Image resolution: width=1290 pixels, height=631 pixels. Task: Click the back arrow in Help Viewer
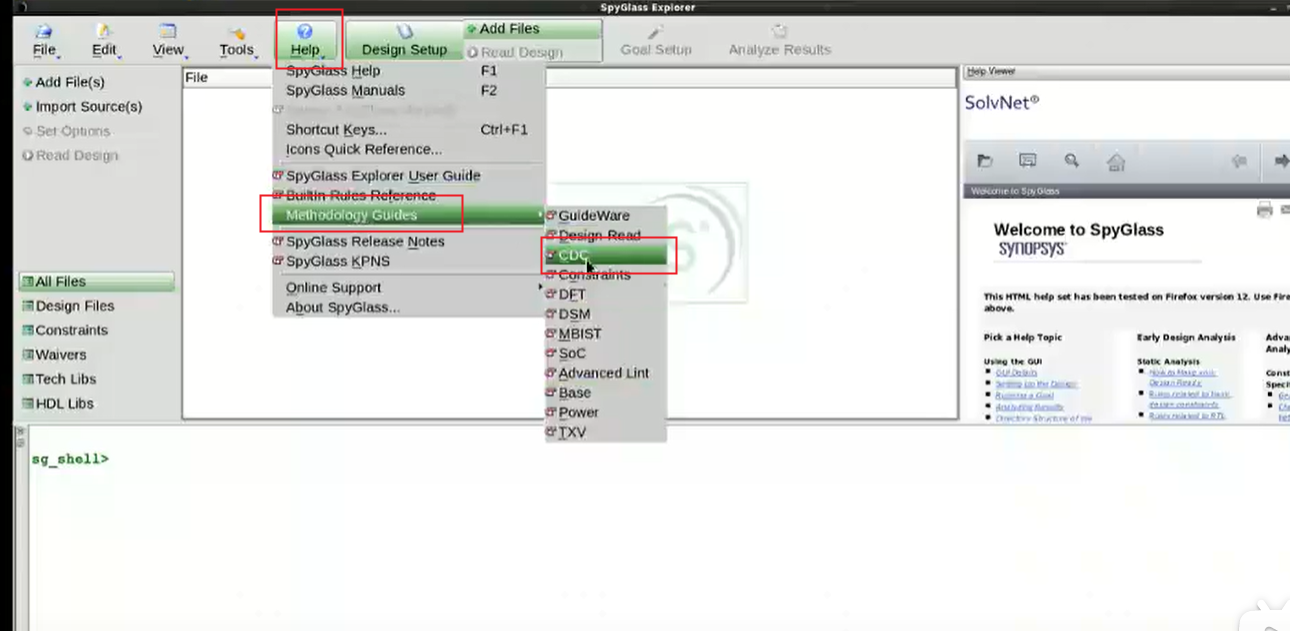point(1240,161)
